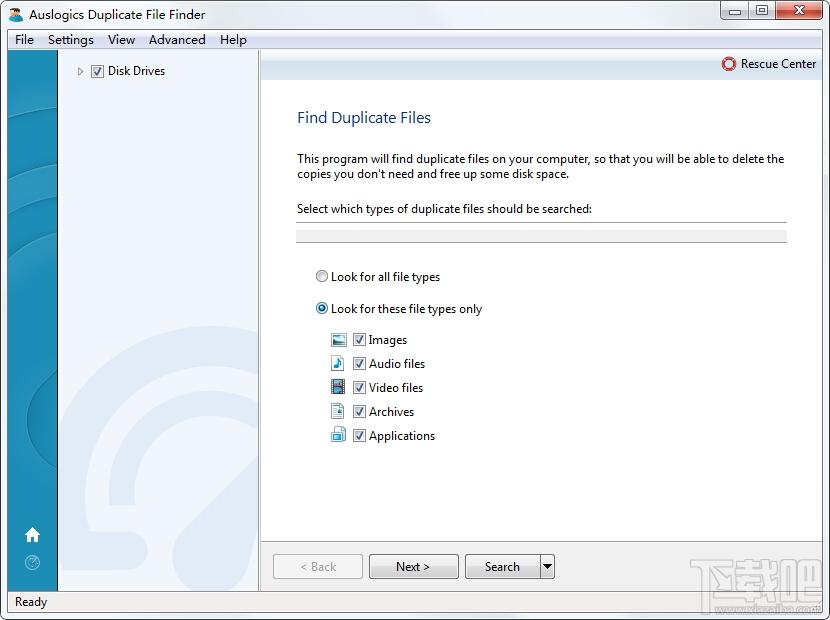Click the Audio files label text
The height and width of the screenshot is (620, 830).
click(397, 364)
